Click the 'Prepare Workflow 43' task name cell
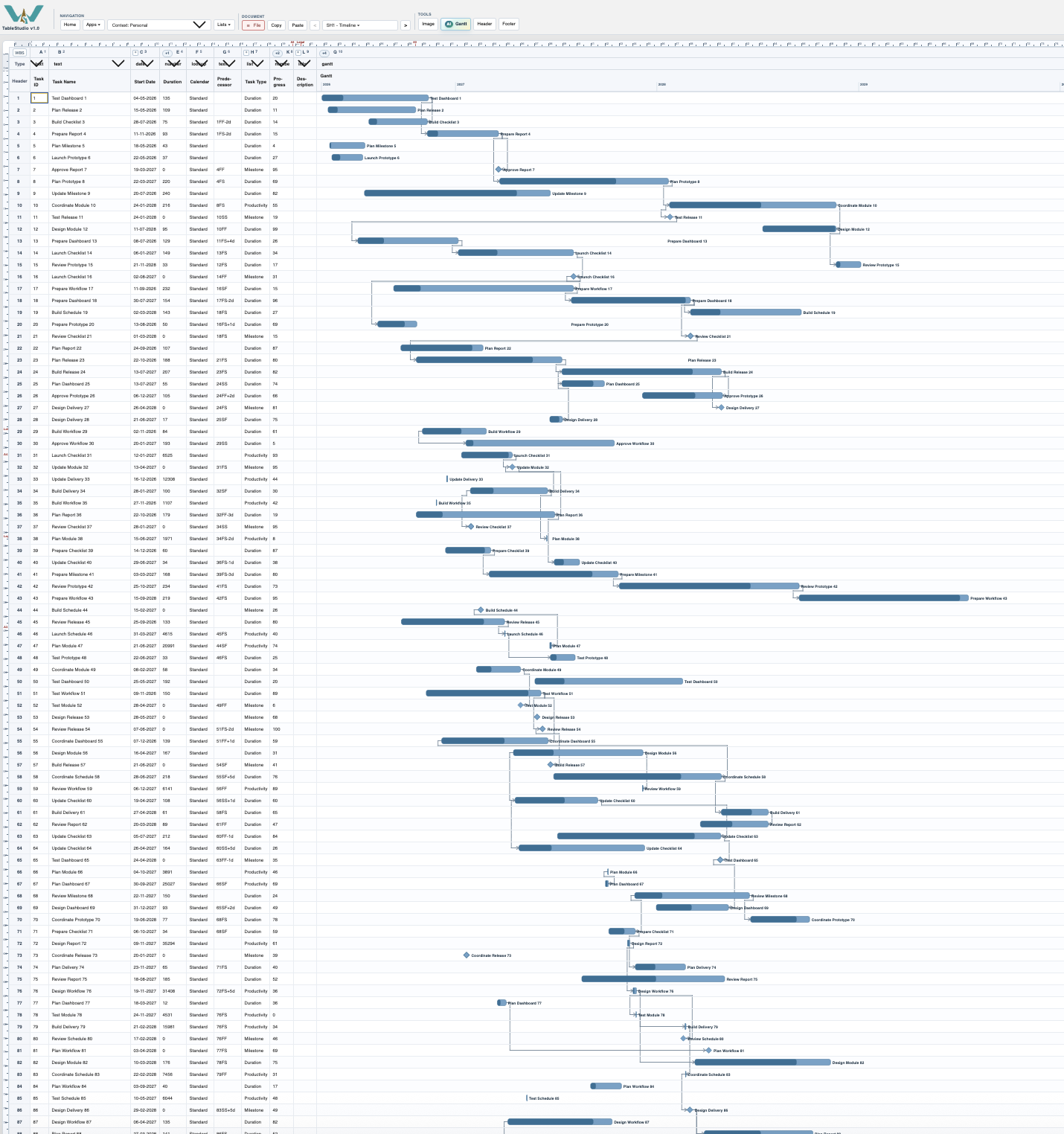1064x1134 pixels. tap(90, 598)
